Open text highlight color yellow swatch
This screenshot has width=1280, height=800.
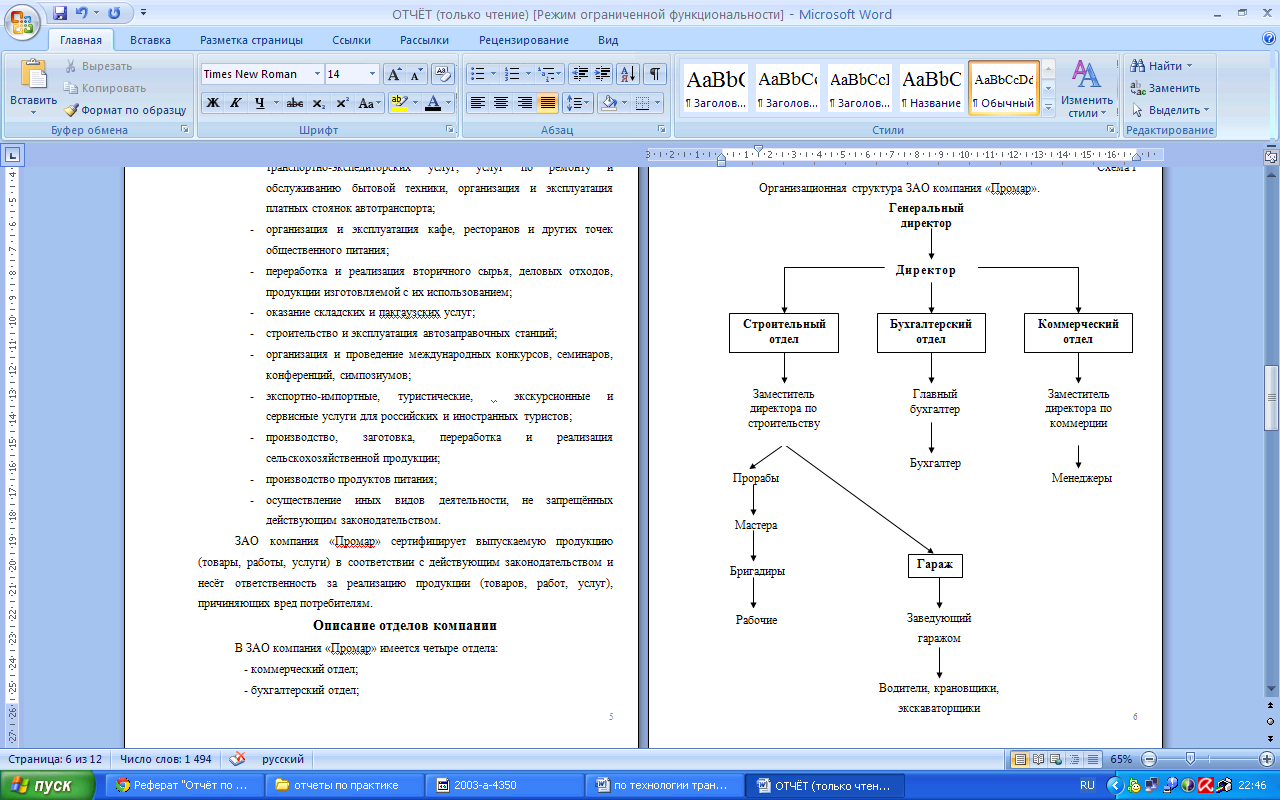(x=398, y=103)
